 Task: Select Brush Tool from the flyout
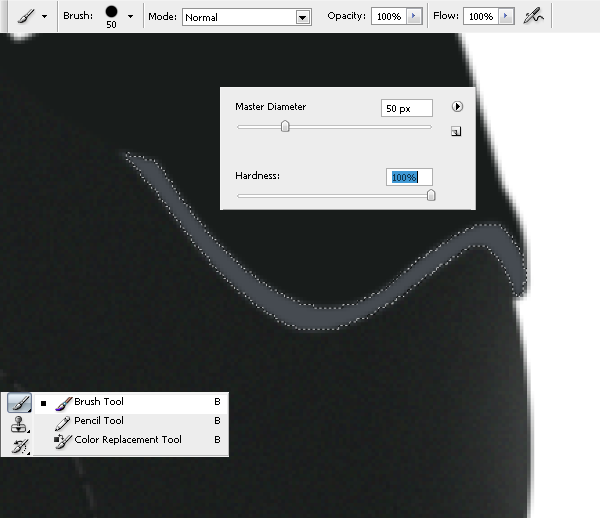click(132, 402)
